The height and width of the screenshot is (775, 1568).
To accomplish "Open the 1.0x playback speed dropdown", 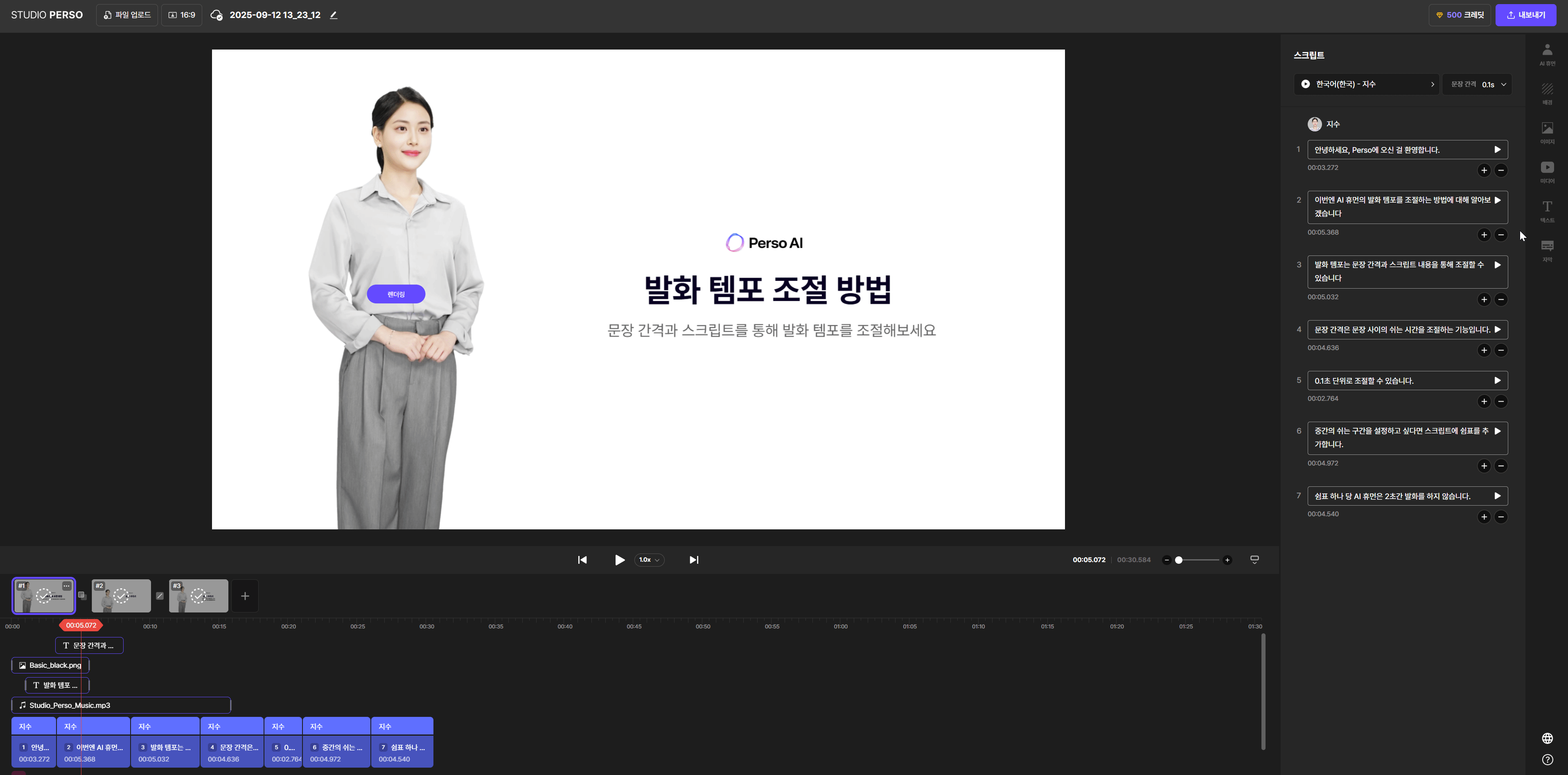I will pos(649,560).
